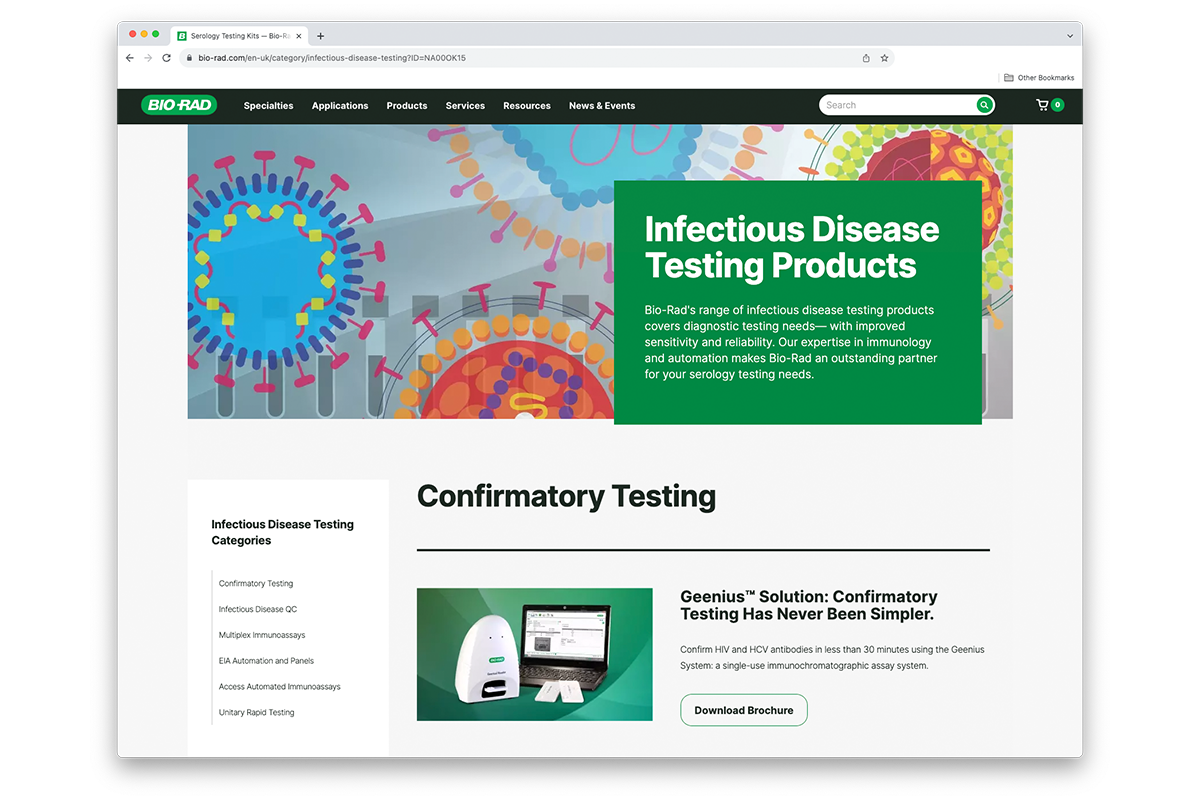Open Access Automated Immunoassays link
The width and height of the screenshot is (1200, 800).
coord(280,687)
